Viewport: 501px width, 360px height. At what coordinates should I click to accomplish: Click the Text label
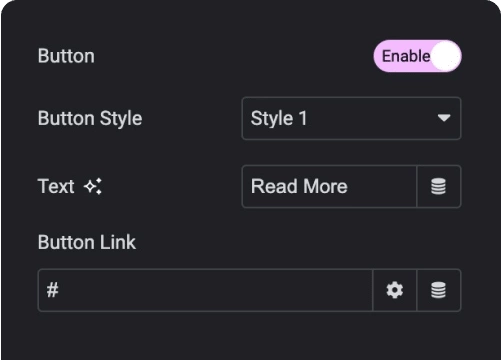click(x=56, y=186)
